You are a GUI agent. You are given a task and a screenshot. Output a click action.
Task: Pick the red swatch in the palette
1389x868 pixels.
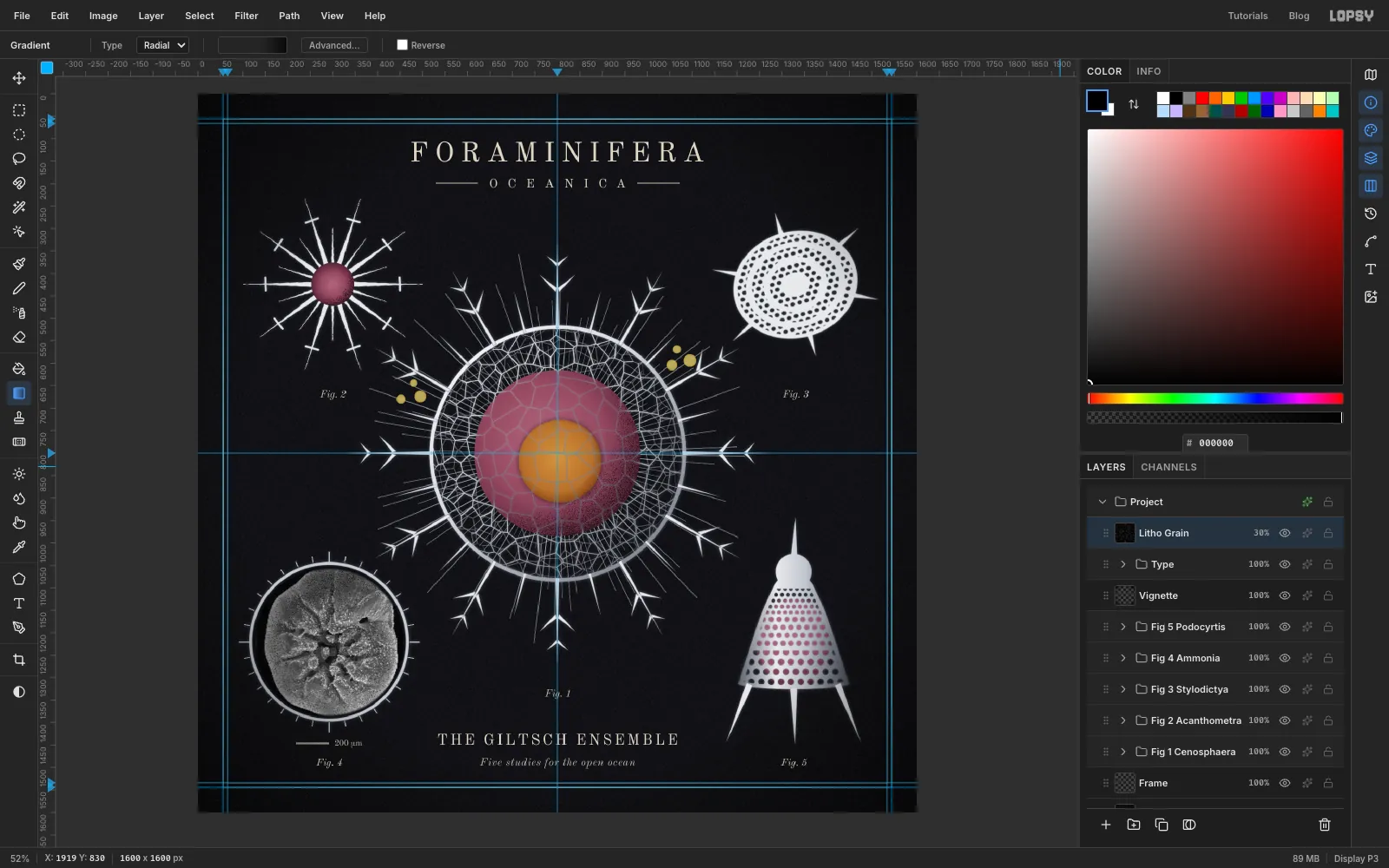tap(1202, 98)
